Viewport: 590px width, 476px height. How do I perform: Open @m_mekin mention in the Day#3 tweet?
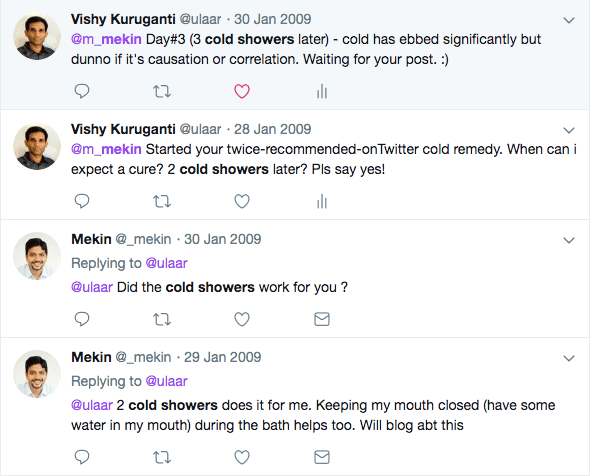106,39
